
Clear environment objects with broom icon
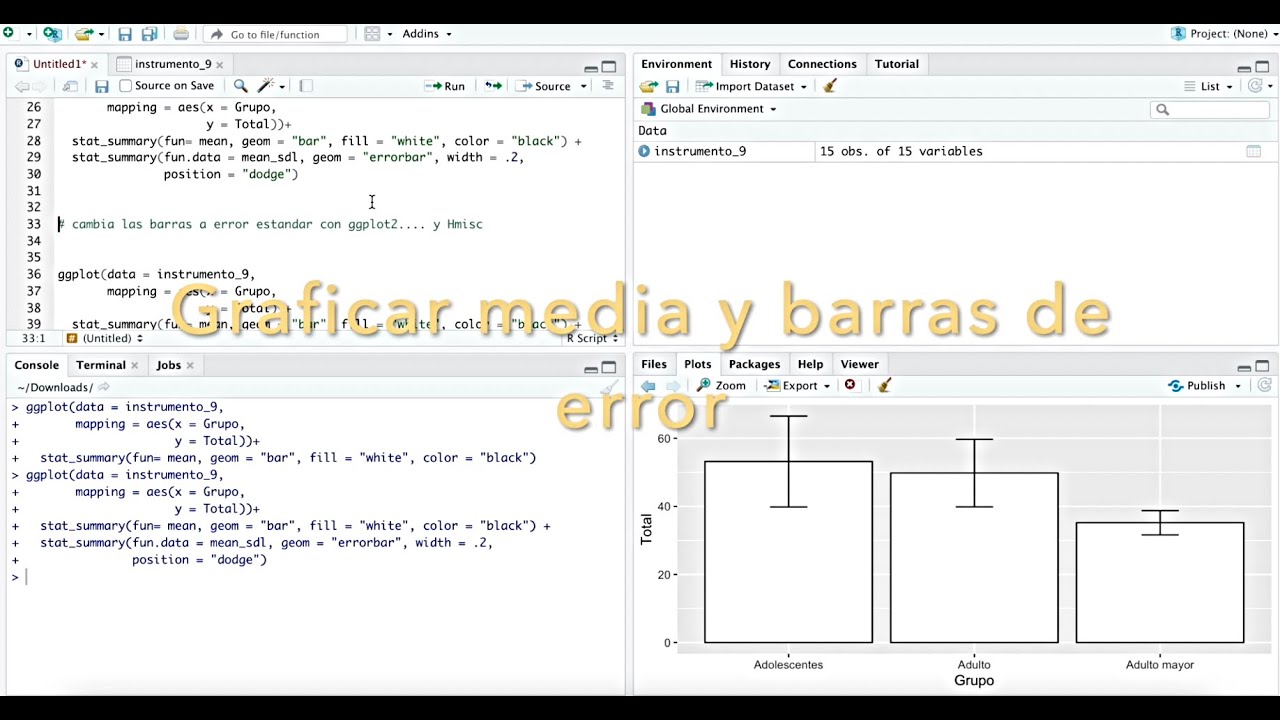click(x=829, y=86)
